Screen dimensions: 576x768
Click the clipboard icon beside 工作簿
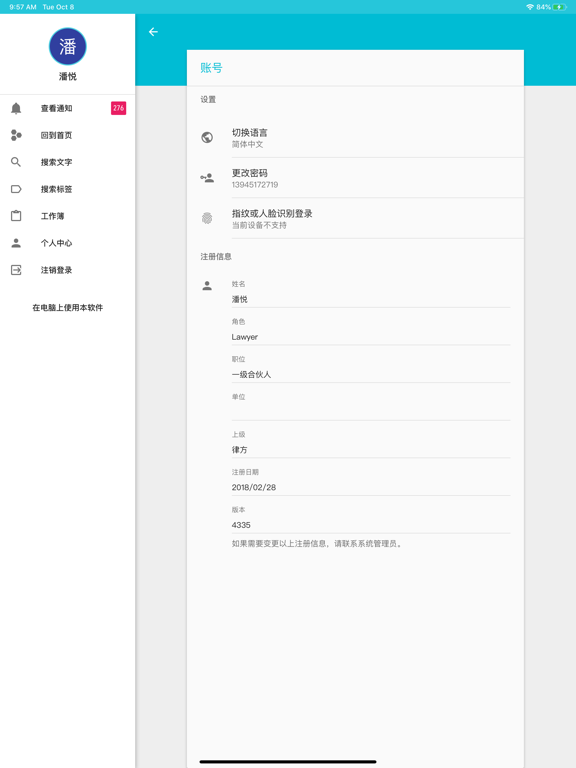click(x=16, y=216)
